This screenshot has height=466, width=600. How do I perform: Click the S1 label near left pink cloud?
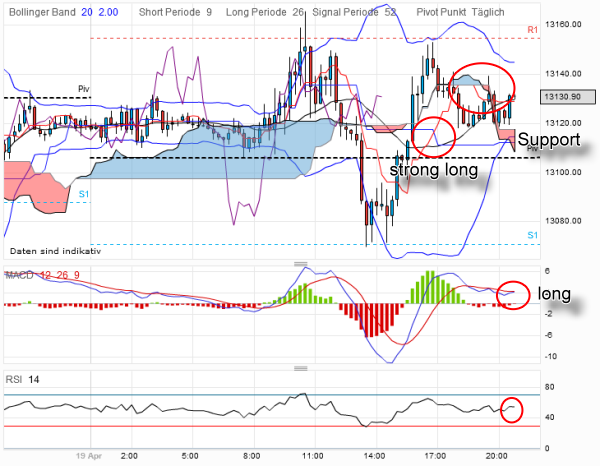coord(84,194)
